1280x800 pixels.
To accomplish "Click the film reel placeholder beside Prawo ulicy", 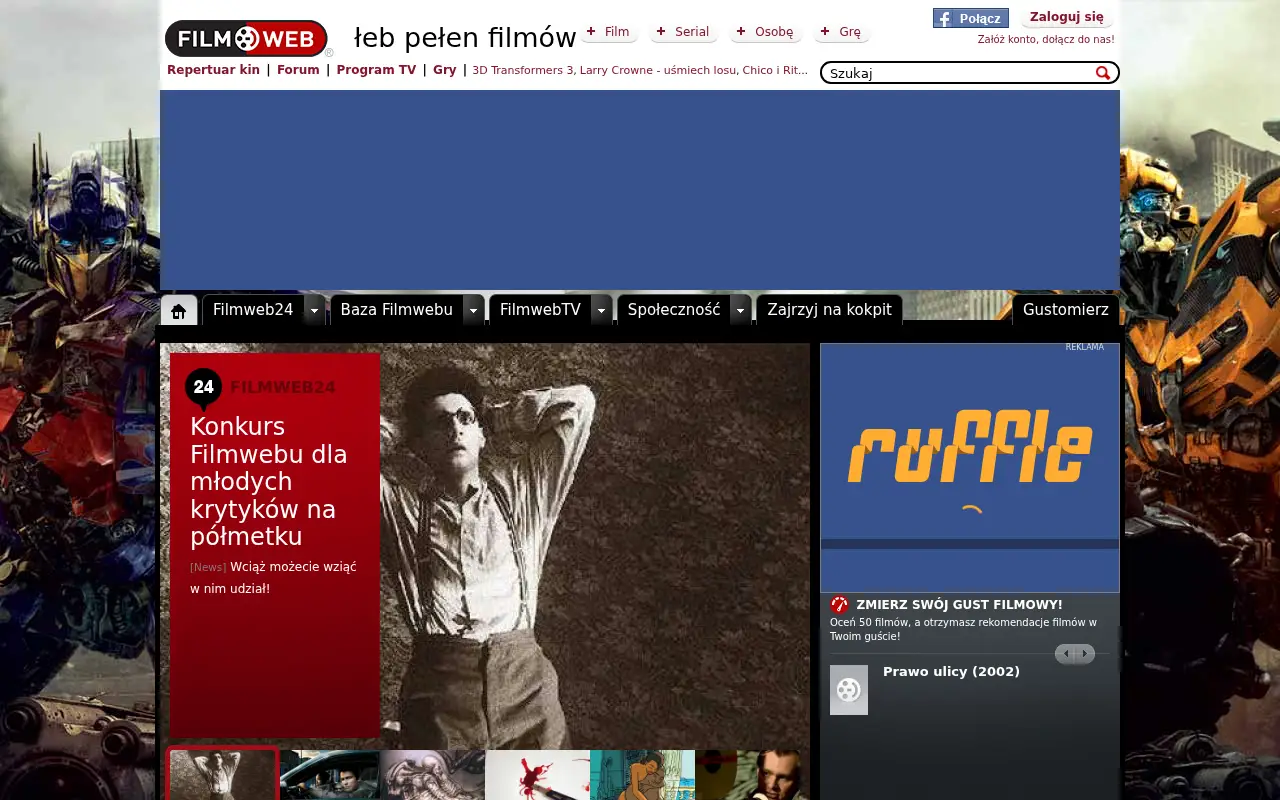I will (x=849, y=690).
